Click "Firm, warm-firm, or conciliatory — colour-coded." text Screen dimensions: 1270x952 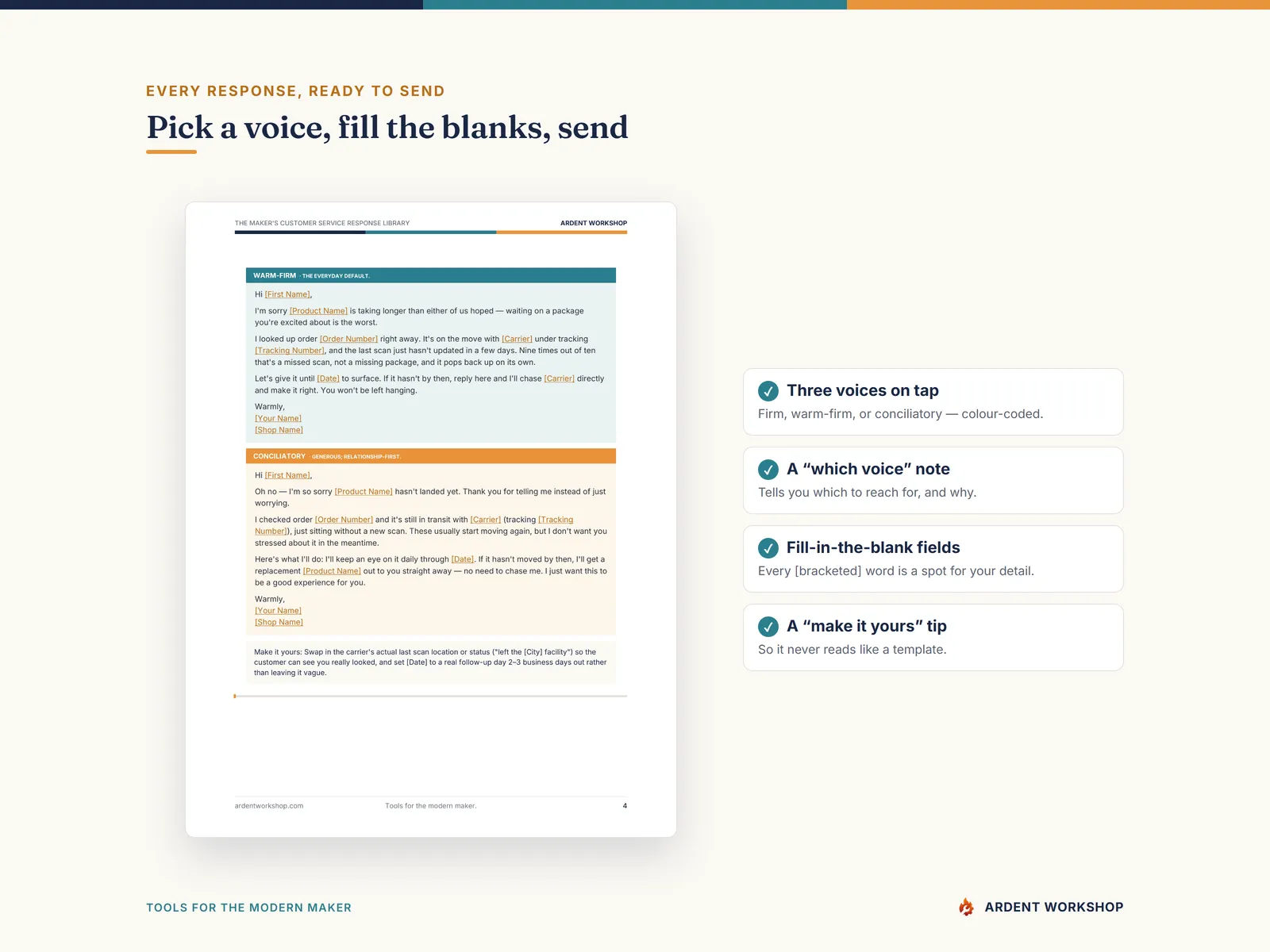900,414
